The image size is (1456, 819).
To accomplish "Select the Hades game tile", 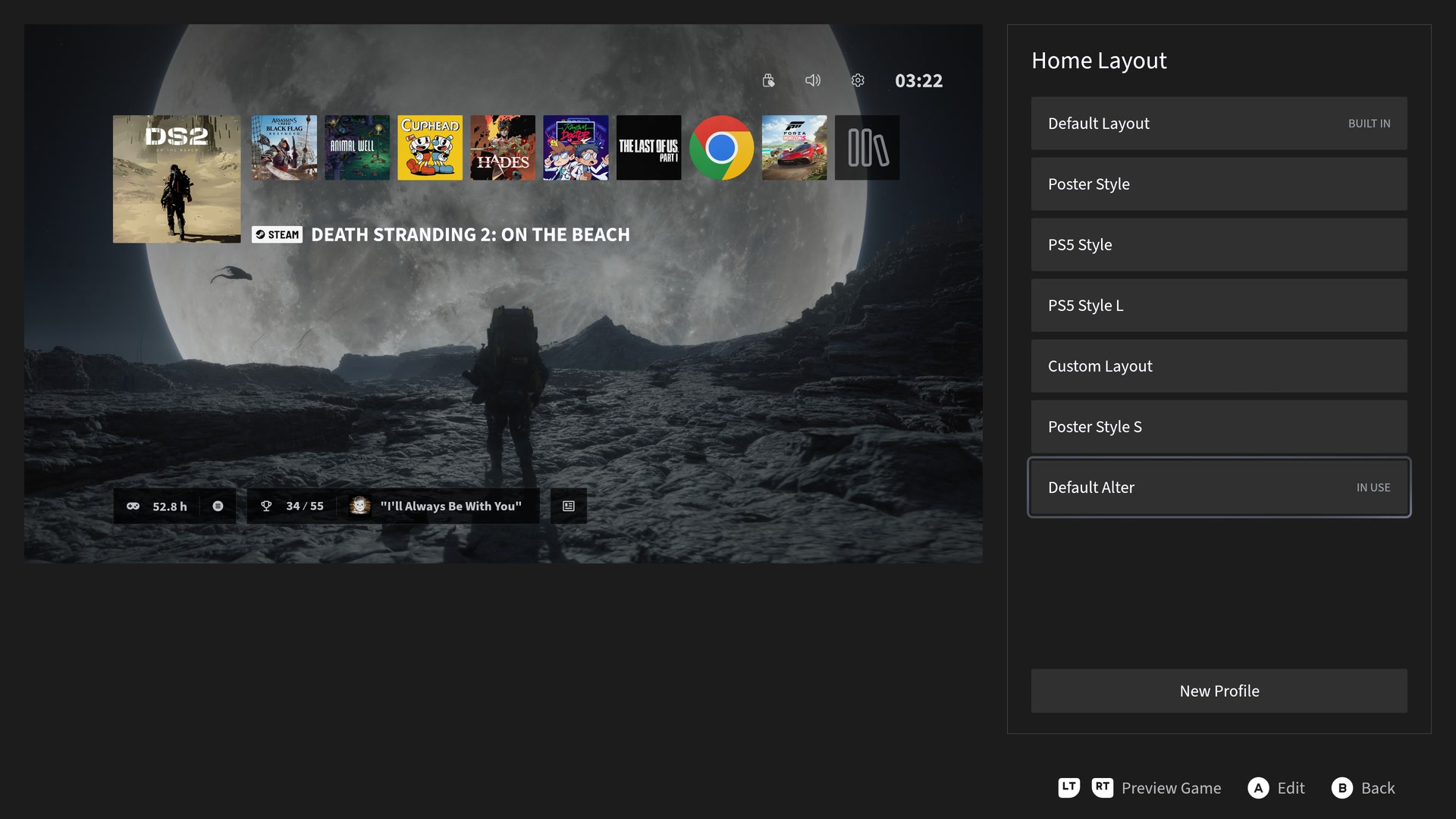I will 503,148.
